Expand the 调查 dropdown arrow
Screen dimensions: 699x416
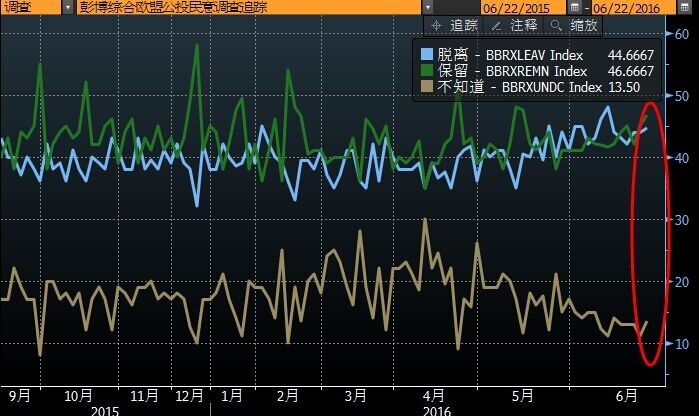pyautogui.click(x=67, y=7)
